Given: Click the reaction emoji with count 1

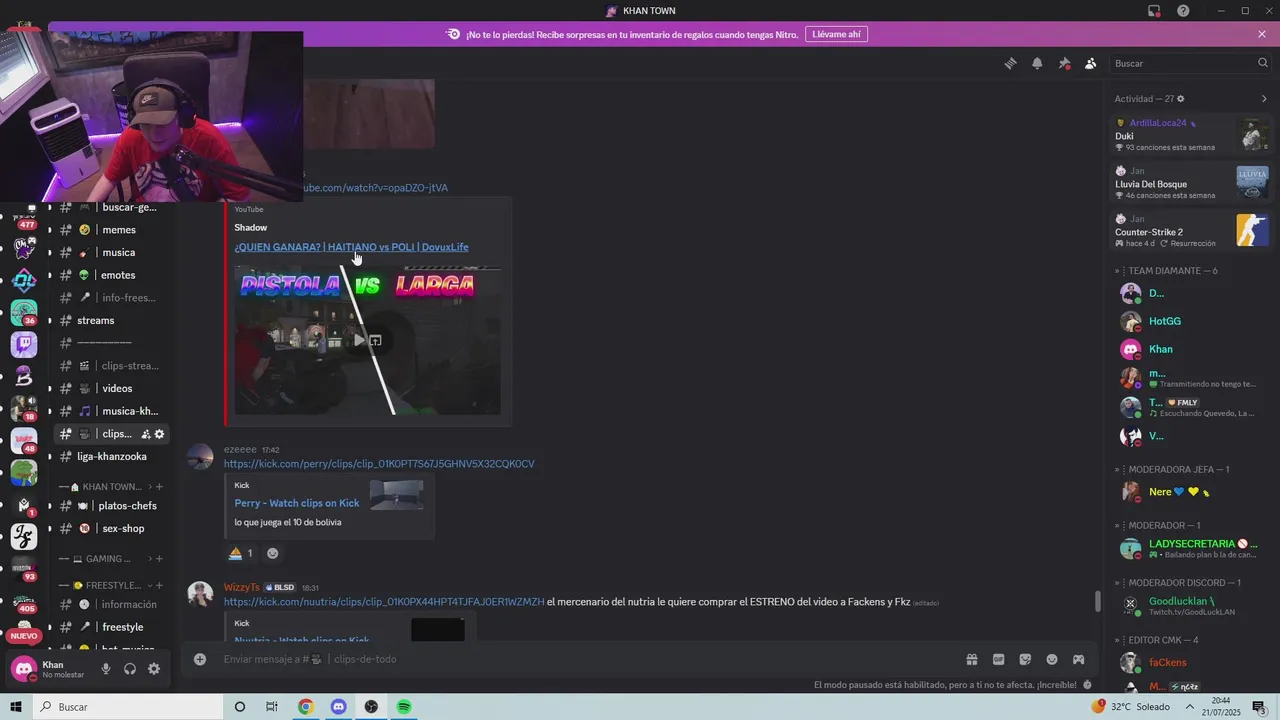Looking at the screenshot, I should coord(240,553).
